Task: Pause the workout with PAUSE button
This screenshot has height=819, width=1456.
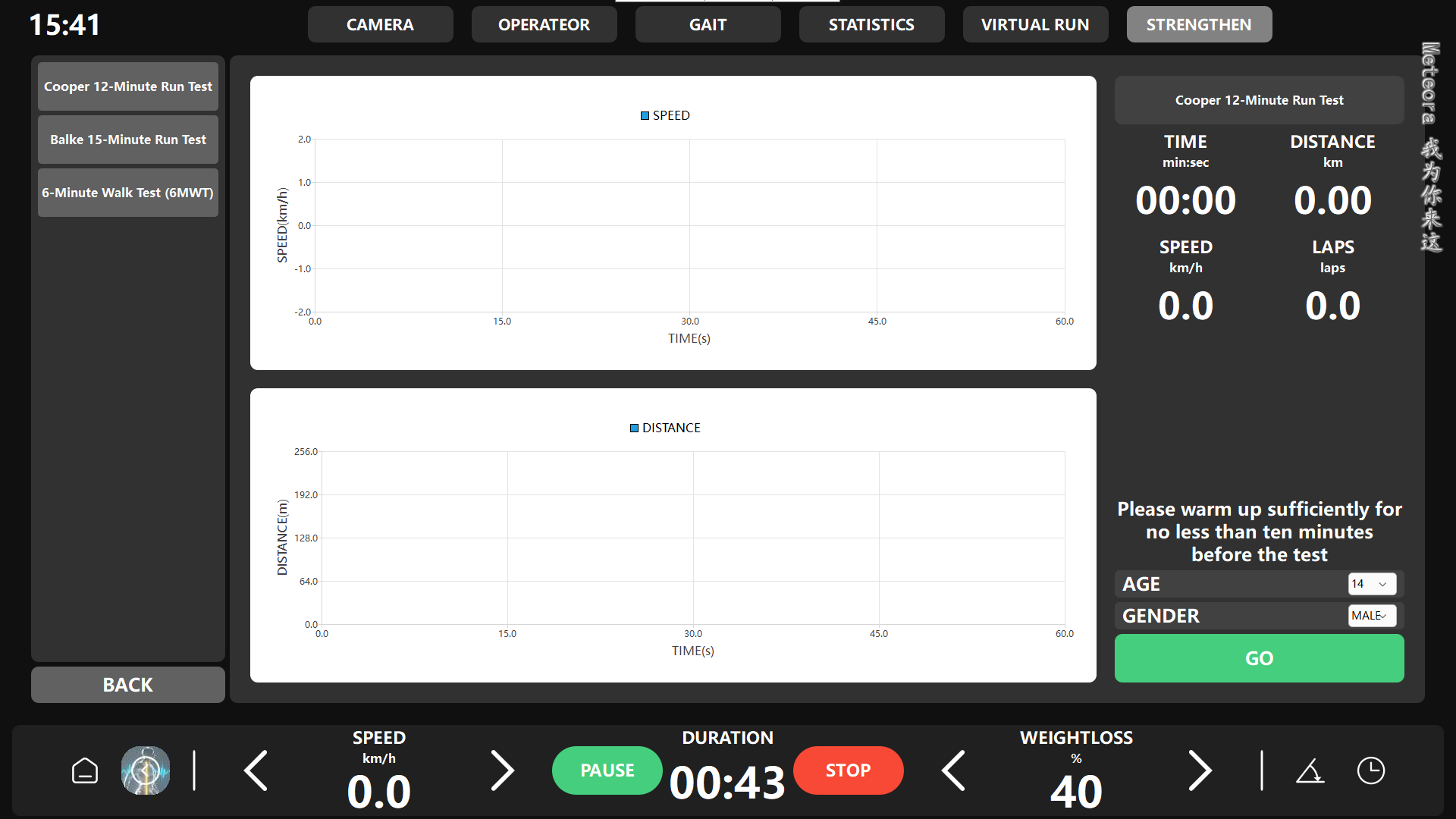Action: coord(607,770)
